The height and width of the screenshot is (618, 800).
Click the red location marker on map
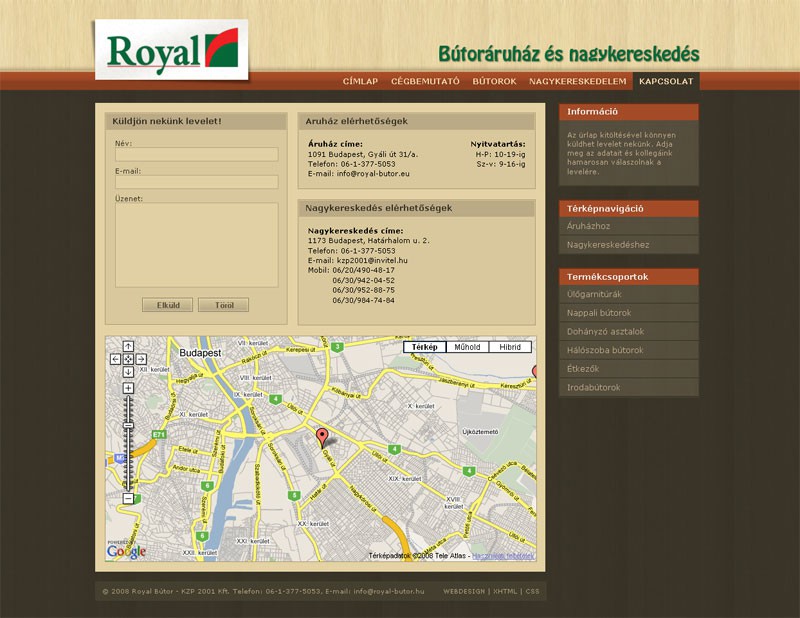pos(322,436)
